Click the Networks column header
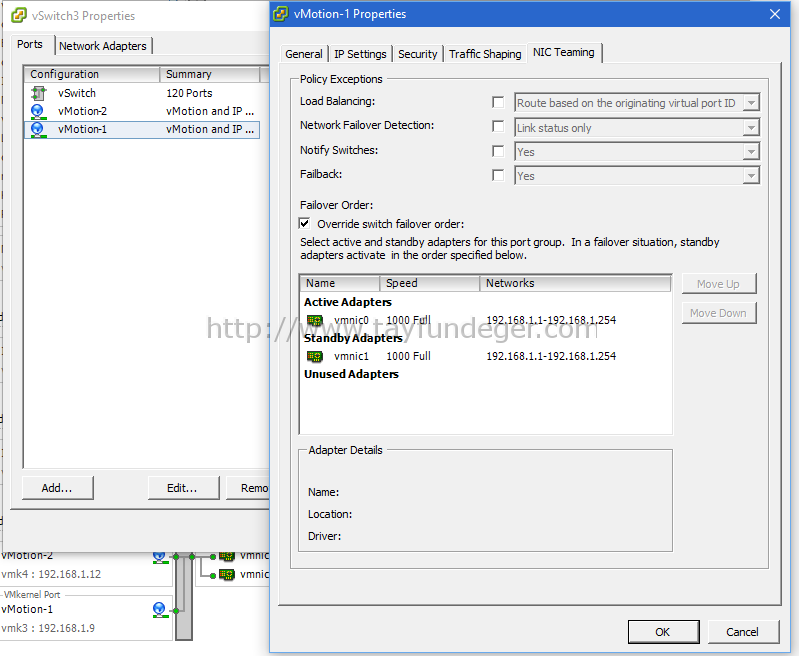The image size is (799, 656). 575,283
